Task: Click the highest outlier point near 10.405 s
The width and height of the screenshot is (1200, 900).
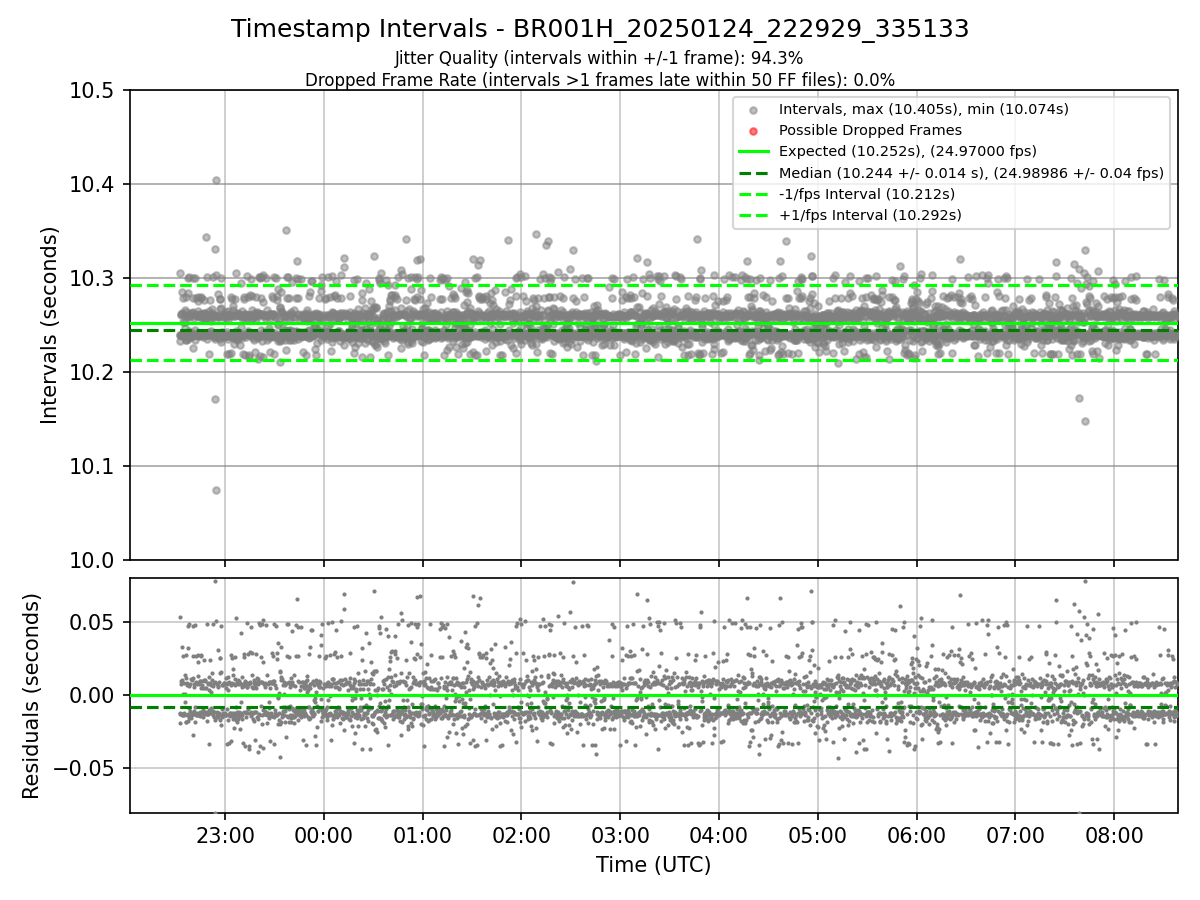Action: pyautogui.click(x=216, y=181)
